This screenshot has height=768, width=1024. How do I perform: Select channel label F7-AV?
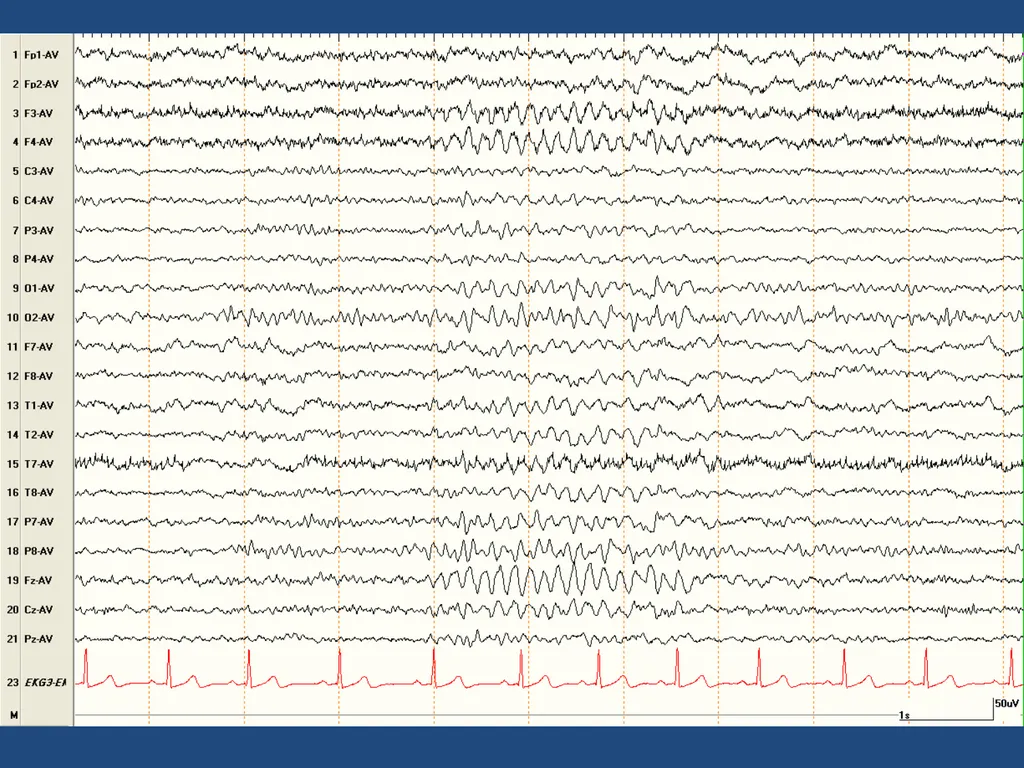coord(39,347)
